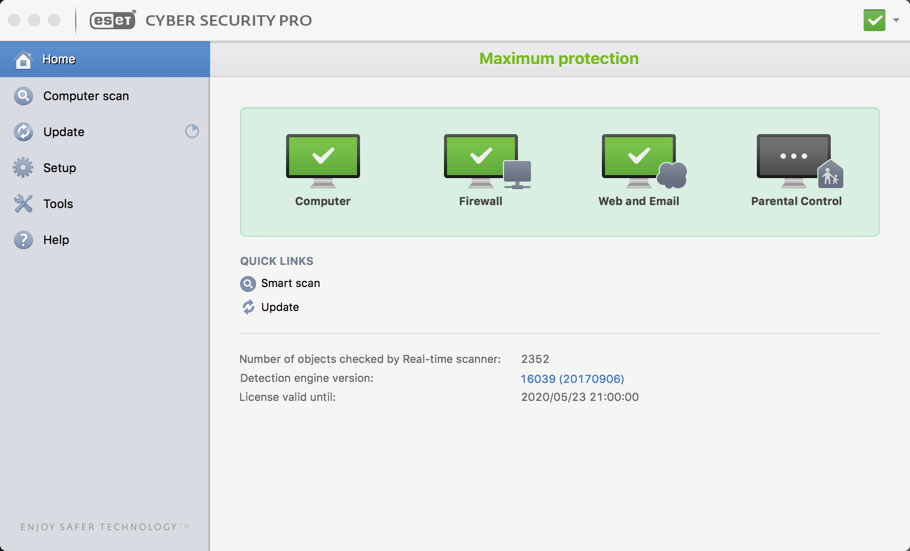910x551 pixels.
Task: Click the circular arrows icon beside sidebar Update
Action: click(23, 132)
